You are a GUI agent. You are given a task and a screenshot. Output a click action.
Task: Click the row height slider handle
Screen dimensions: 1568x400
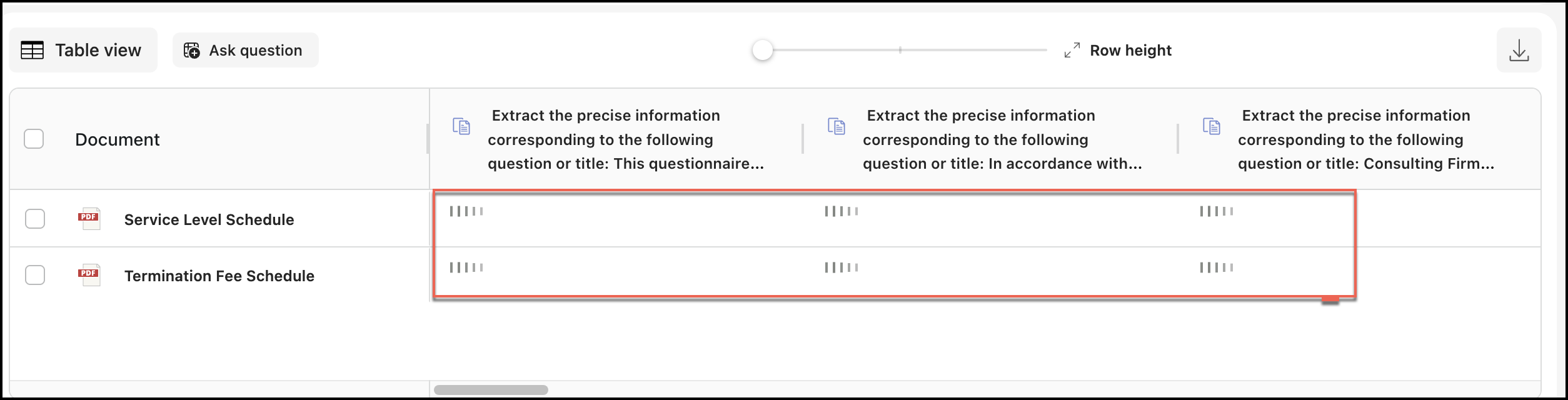click(763, 50)
